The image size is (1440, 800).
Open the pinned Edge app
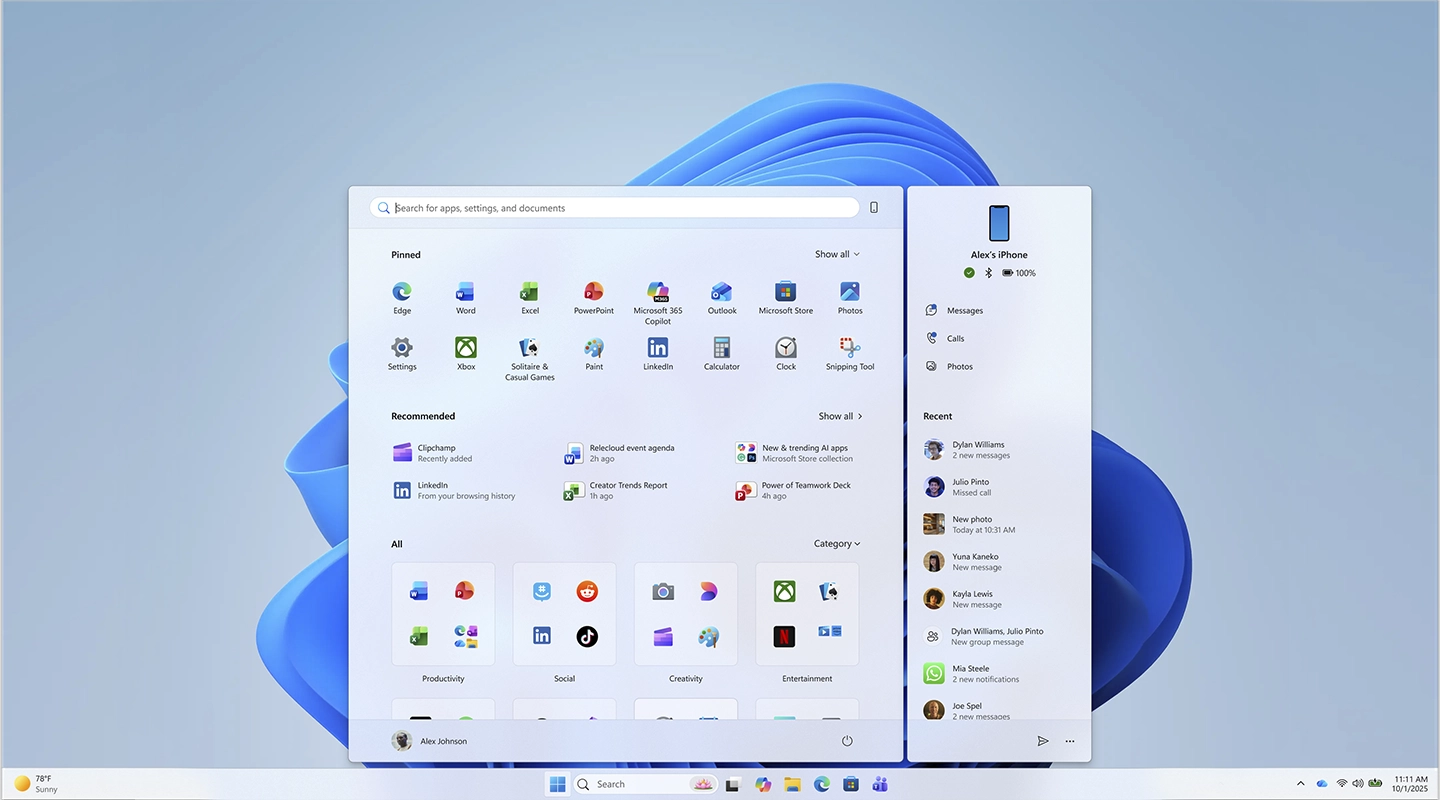click(x=402, y=297)
